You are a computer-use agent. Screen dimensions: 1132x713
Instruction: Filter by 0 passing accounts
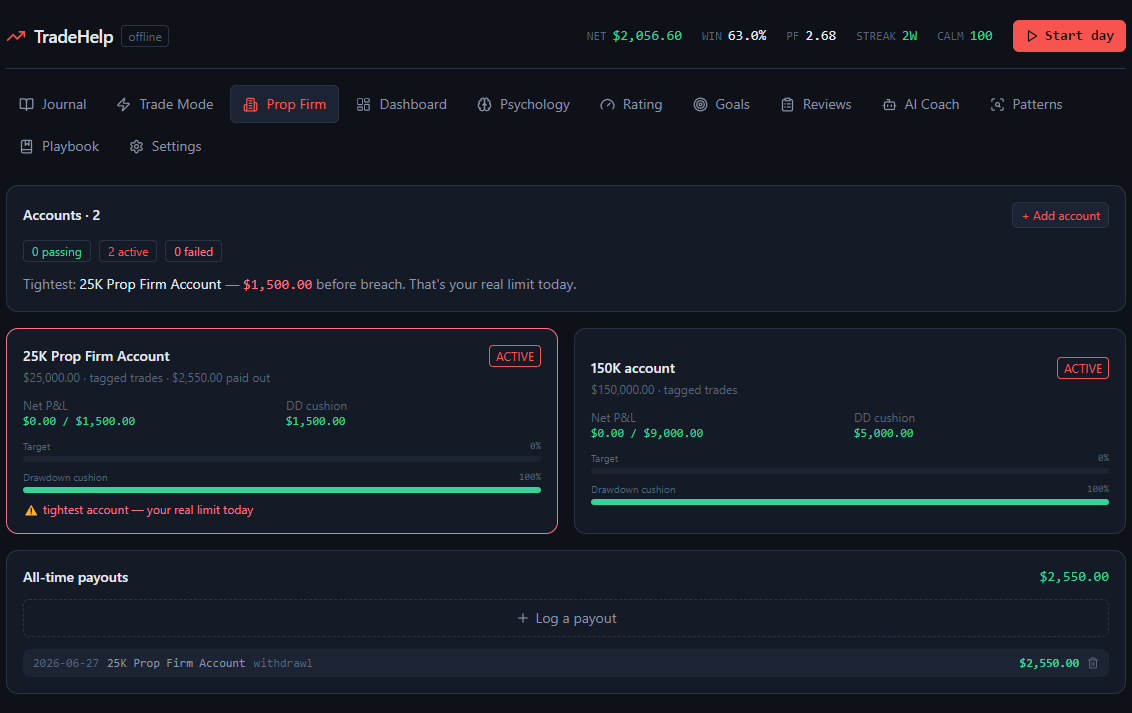click(x=56, y=252)
